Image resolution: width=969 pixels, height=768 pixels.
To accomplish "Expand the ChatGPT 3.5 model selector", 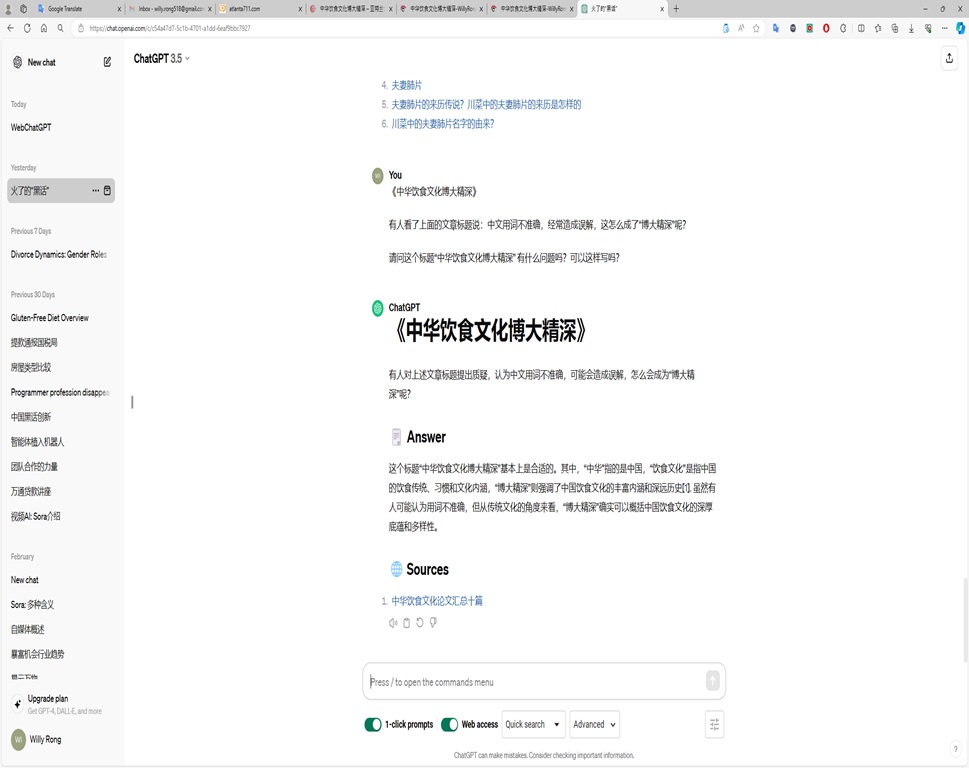I will (162, 58).
